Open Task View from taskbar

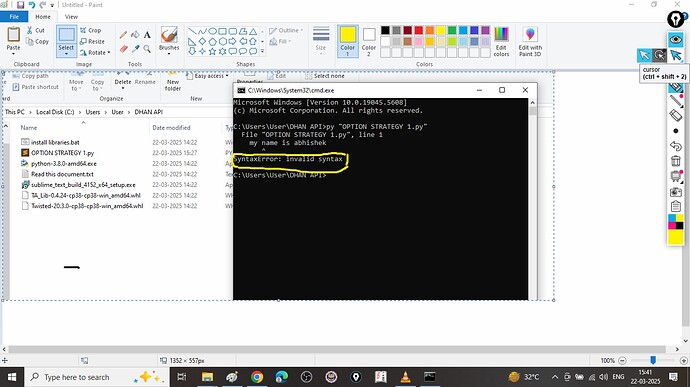tap(181, 377)
